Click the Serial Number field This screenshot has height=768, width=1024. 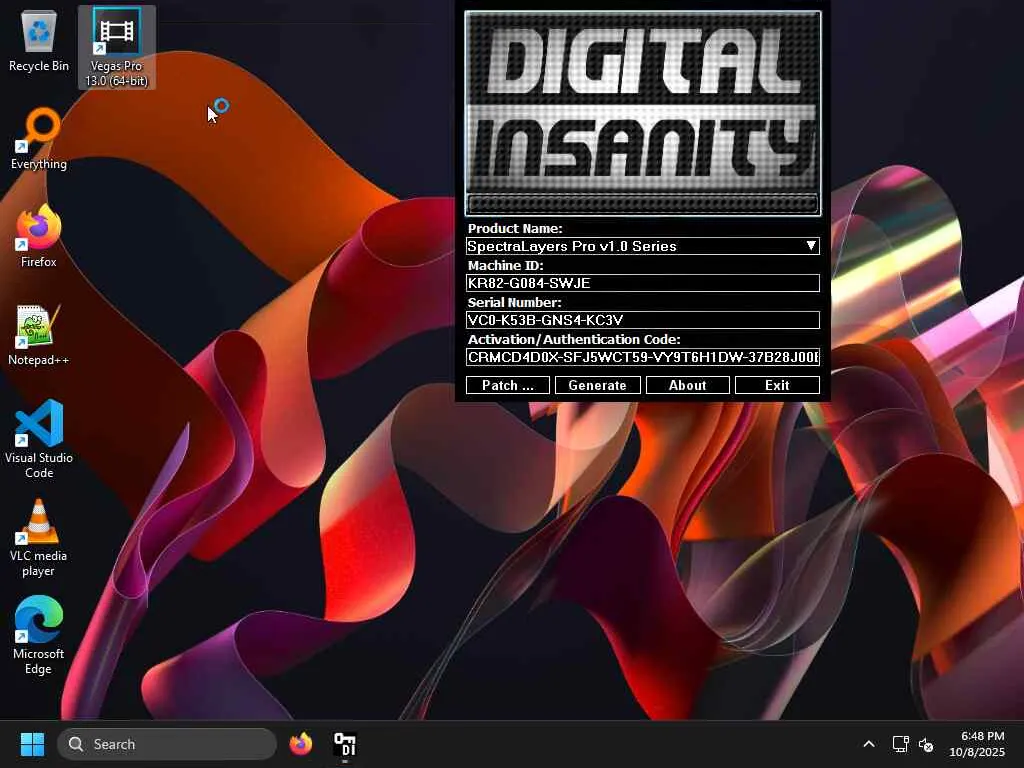pos(643,320)
